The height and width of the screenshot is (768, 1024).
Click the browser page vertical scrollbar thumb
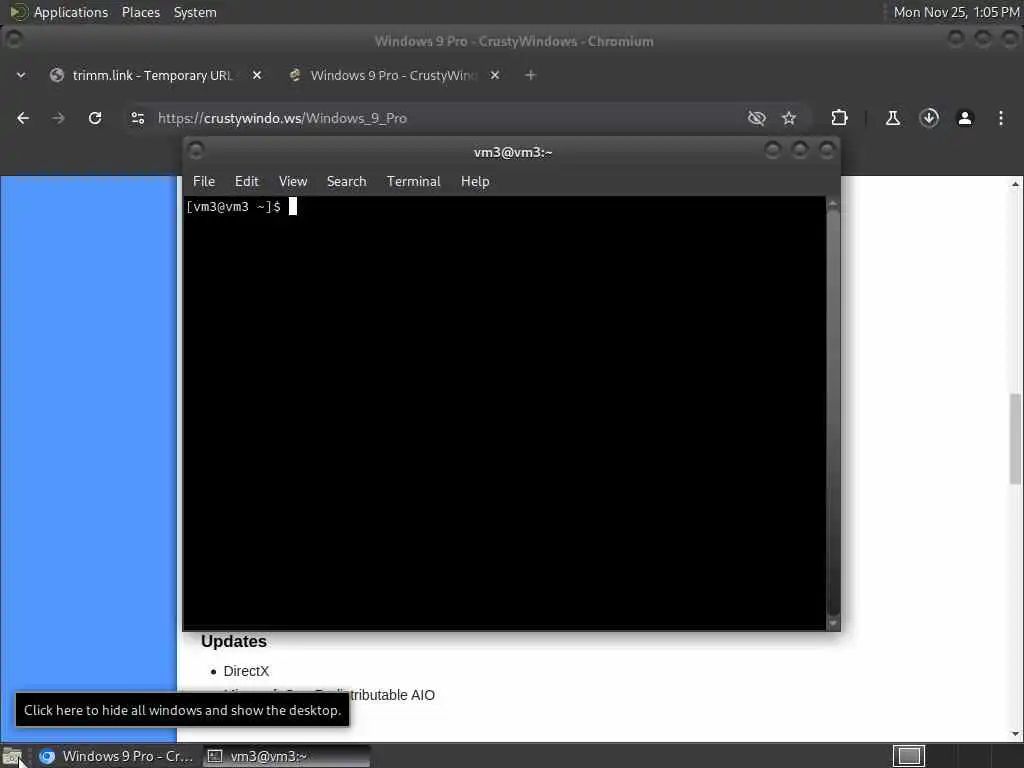tap(1015, 438)
